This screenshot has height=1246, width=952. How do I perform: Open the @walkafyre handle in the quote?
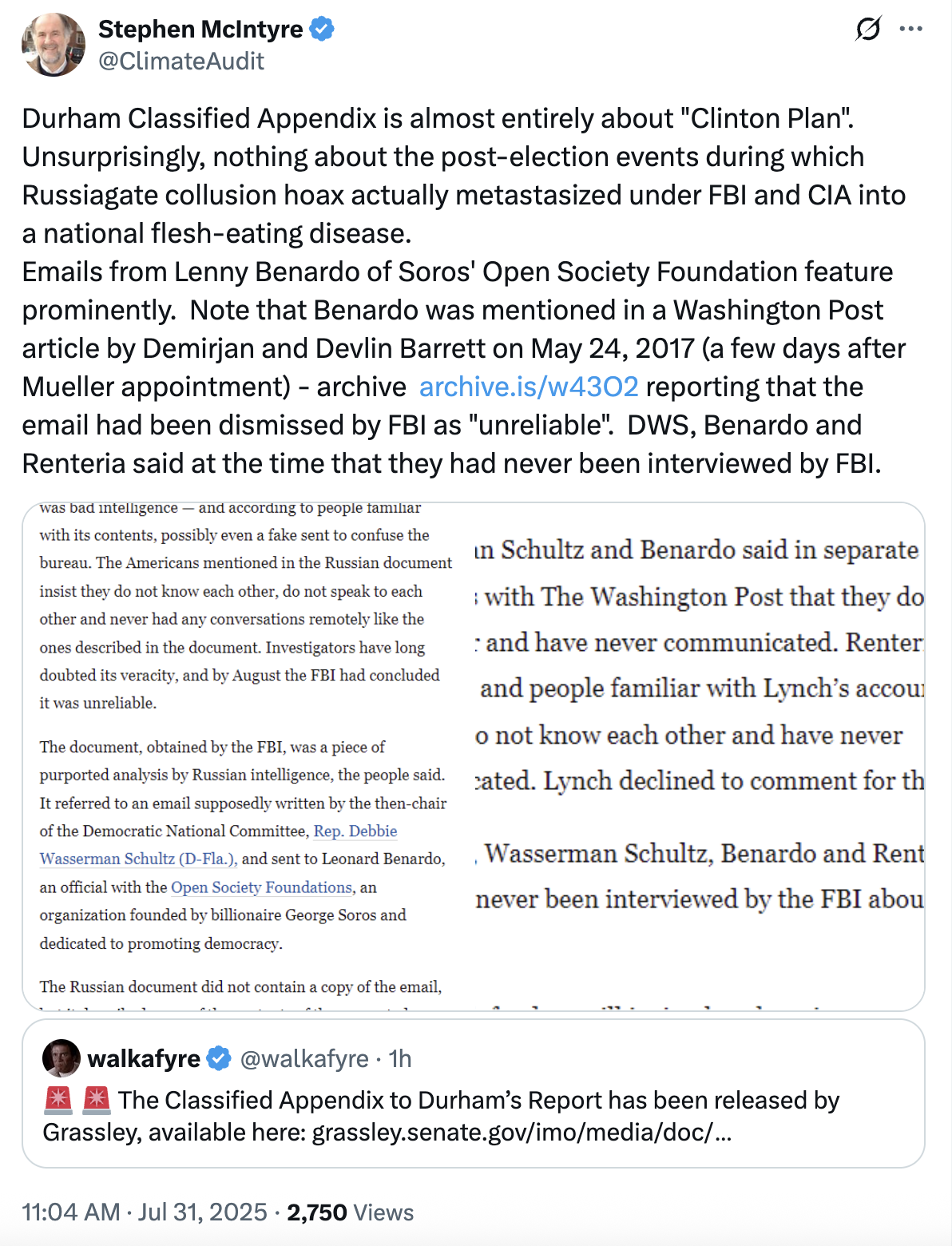point(304,1059)
